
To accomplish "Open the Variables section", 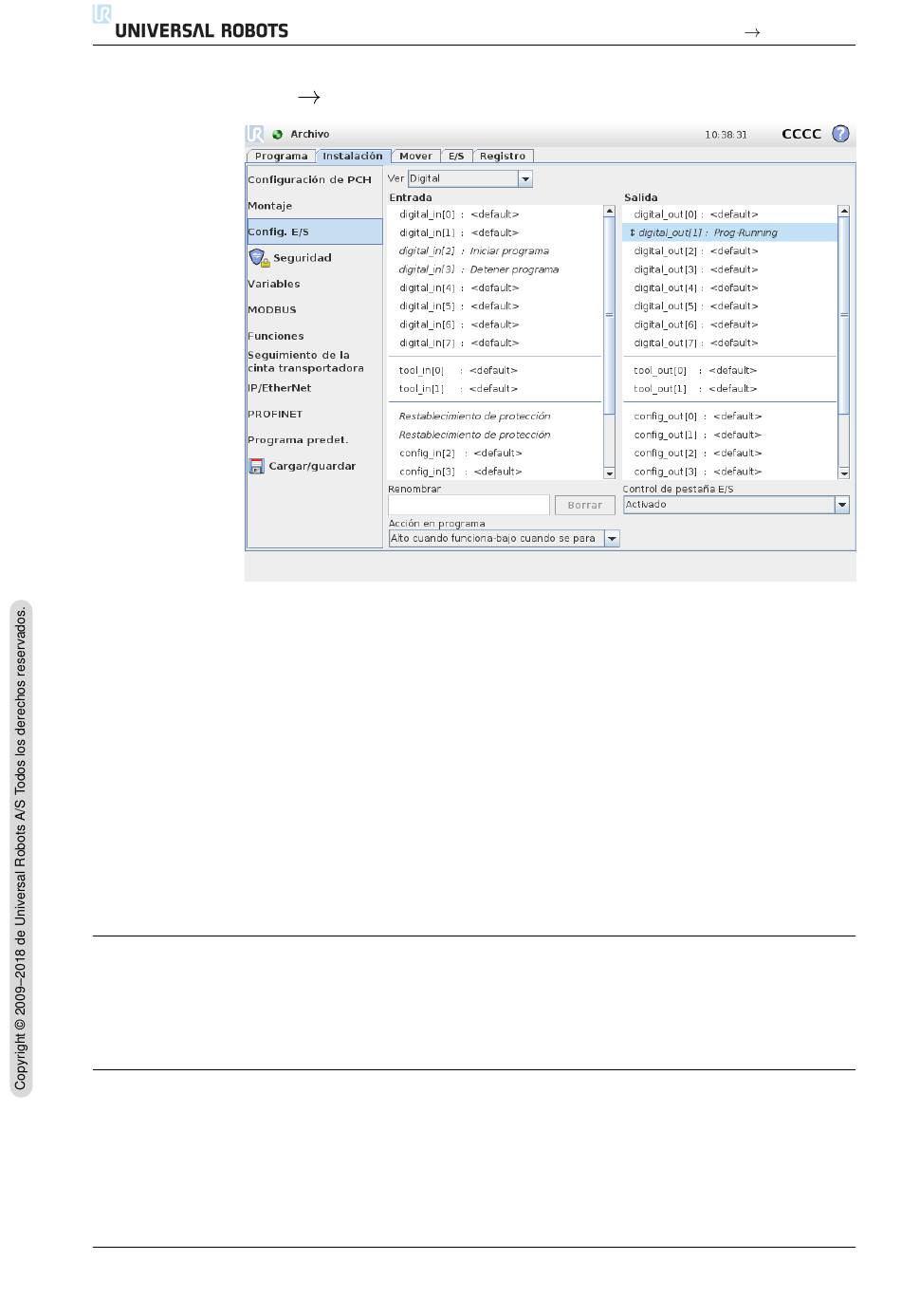I will click(274, 284).
